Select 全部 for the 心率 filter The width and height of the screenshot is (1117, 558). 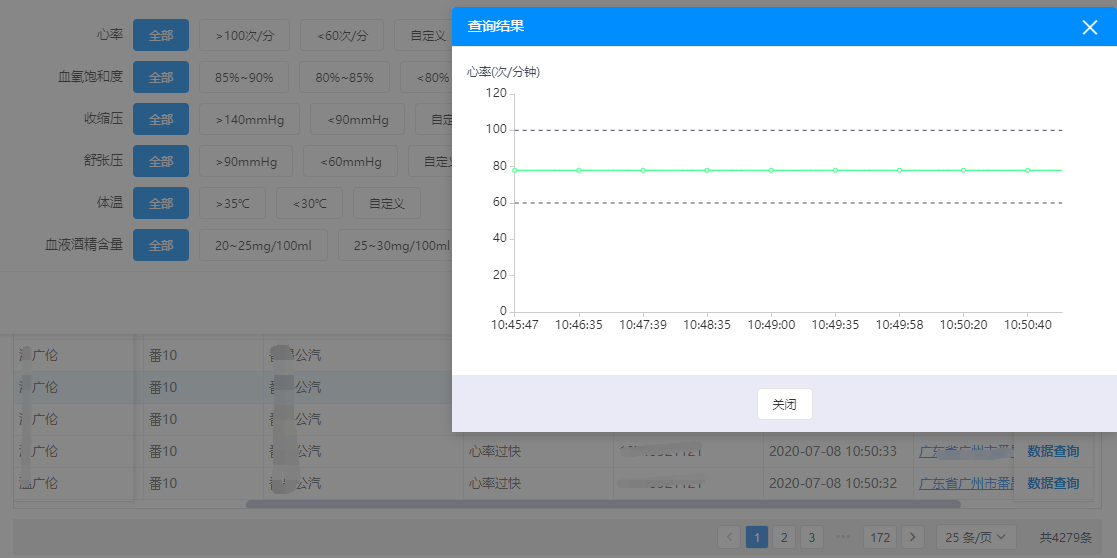pos(161,35)
